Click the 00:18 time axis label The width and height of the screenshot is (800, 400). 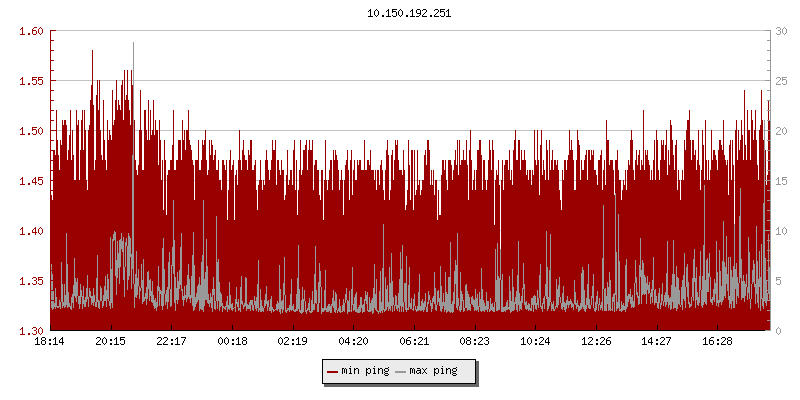tap(232, 342)
